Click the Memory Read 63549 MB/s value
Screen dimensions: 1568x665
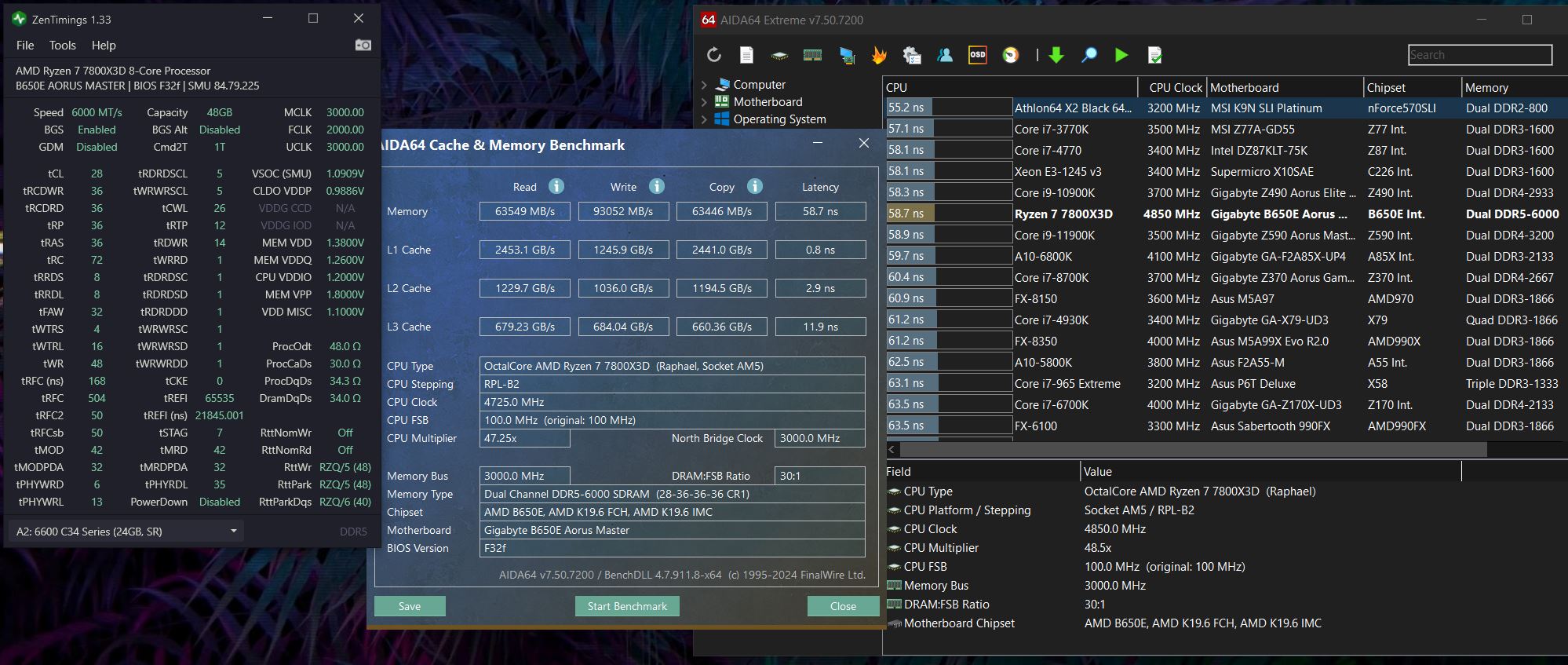pos(525,211)
